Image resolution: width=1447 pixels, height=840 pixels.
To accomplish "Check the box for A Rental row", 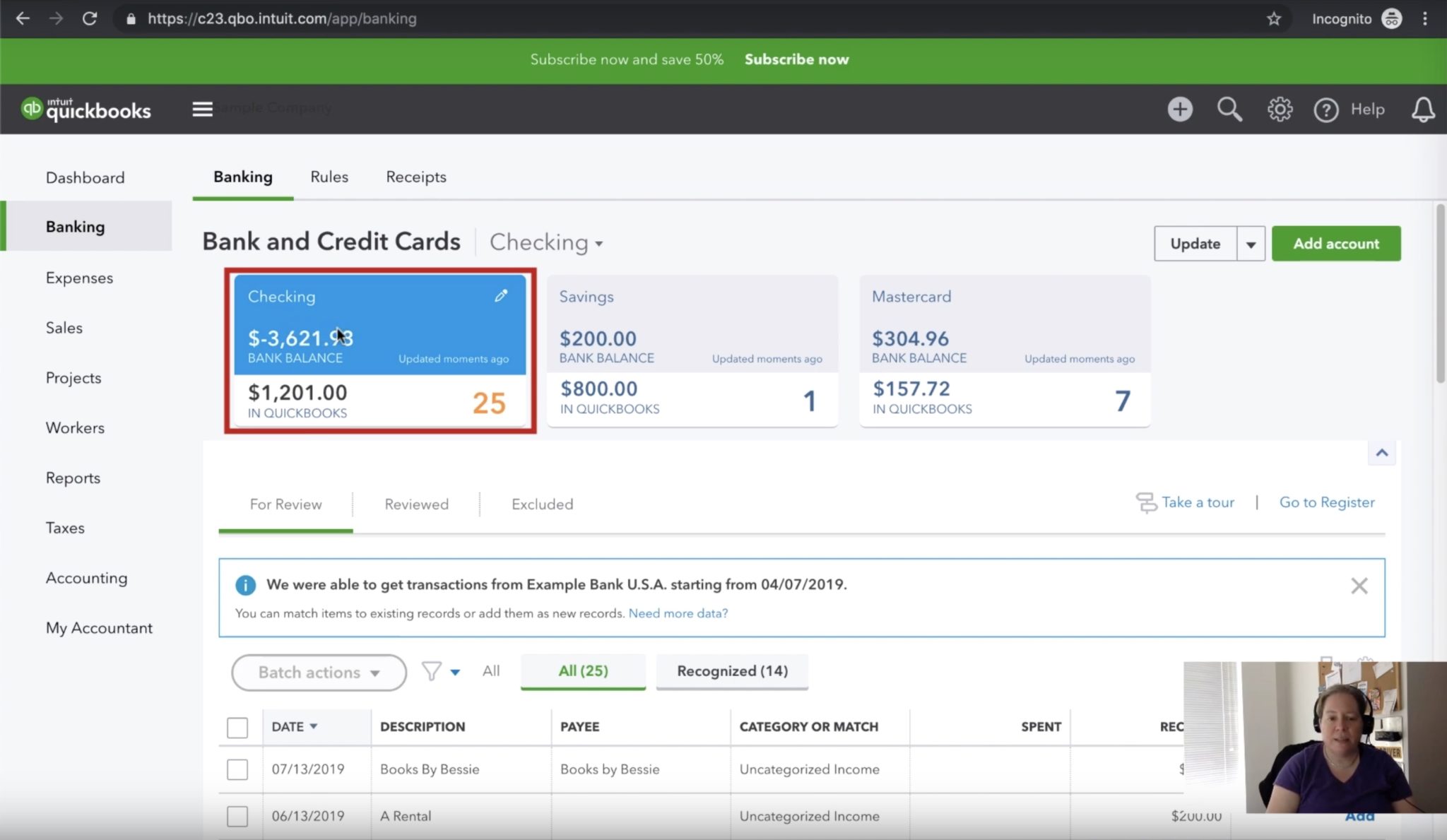I will (237, 816).
